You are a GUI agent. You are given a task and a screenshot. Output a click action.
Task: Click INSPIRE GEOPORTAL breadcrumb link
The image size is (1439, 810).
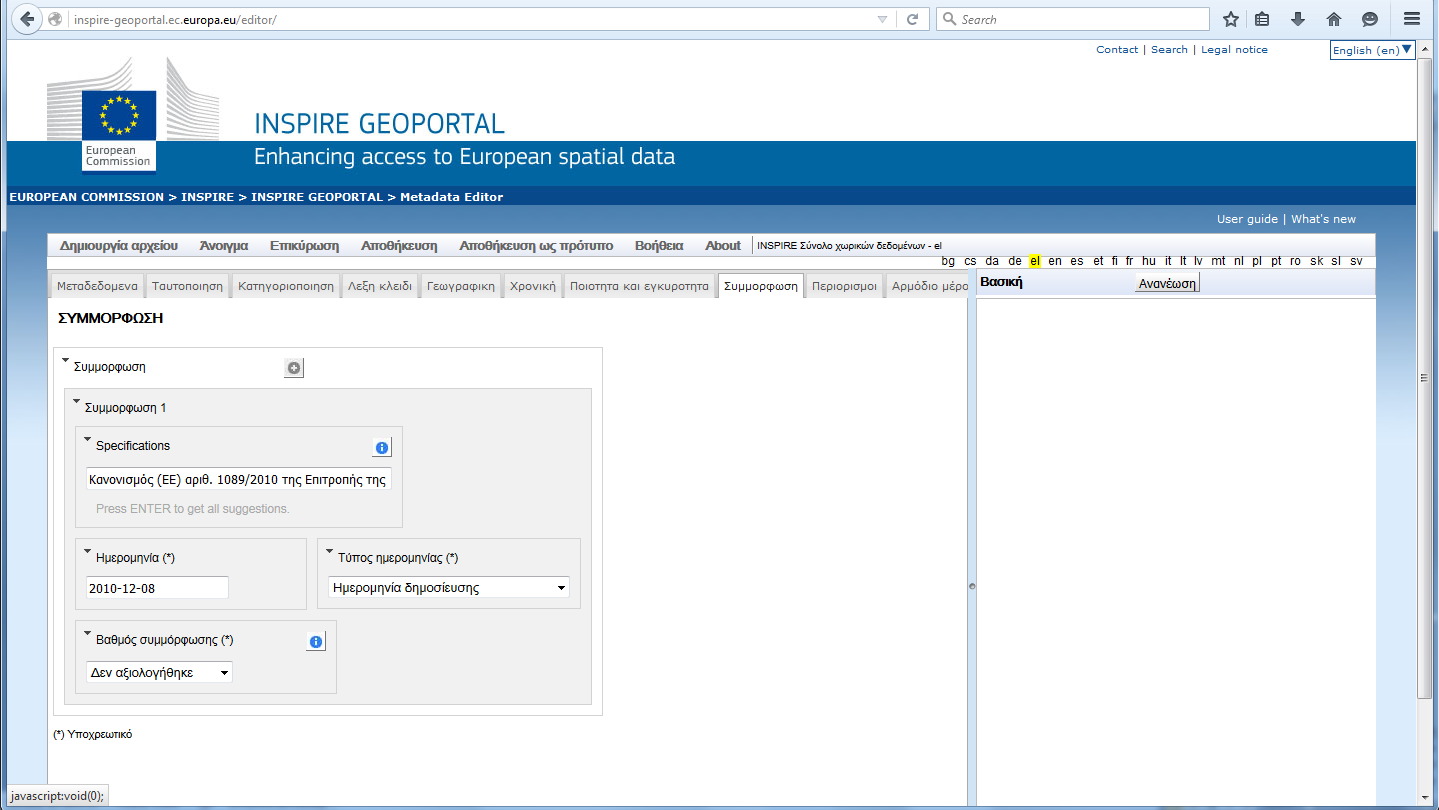tap(317, 197)
